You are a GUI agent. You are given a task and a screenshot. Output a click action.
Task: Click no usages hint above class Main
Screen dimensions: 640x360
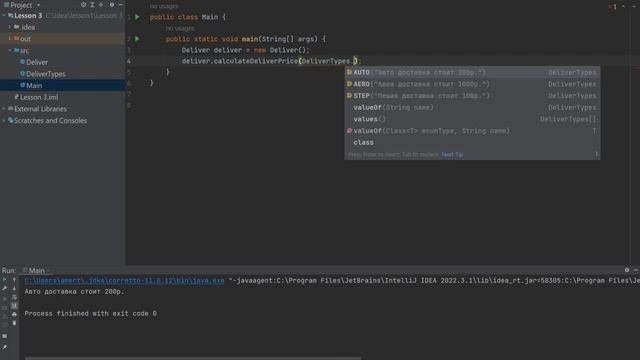click(x=164, y=7)
